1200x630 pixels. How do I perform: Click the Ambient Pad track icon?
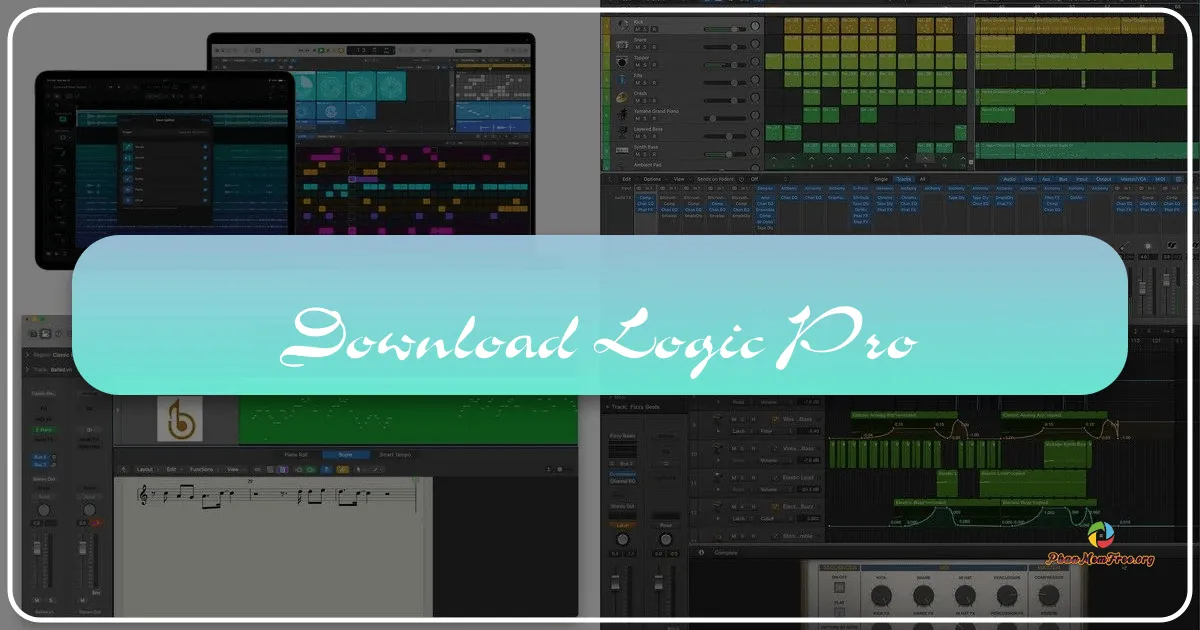621,165
